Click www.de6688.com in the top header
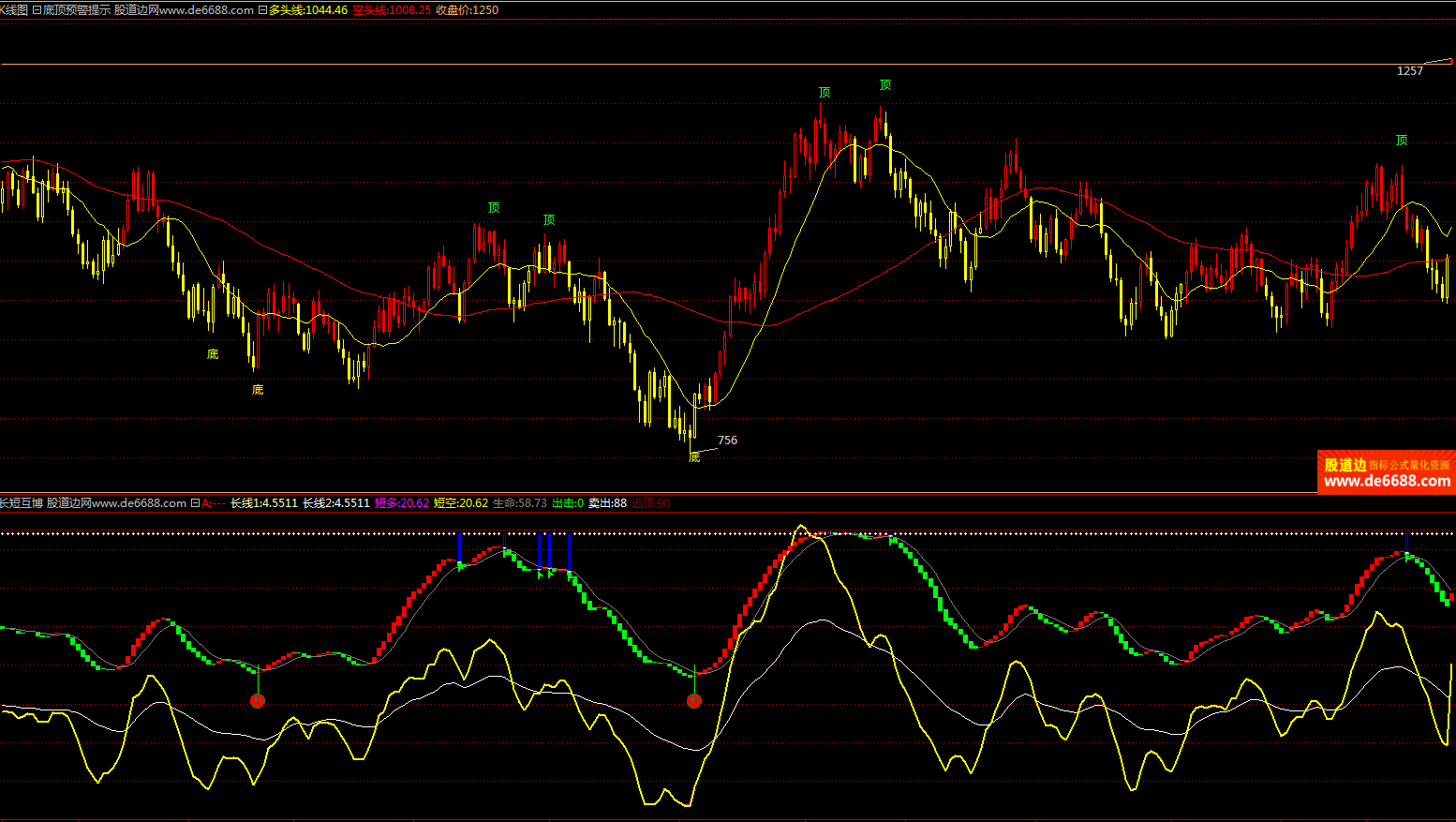 pyautogui.click(x=206, y=10)
